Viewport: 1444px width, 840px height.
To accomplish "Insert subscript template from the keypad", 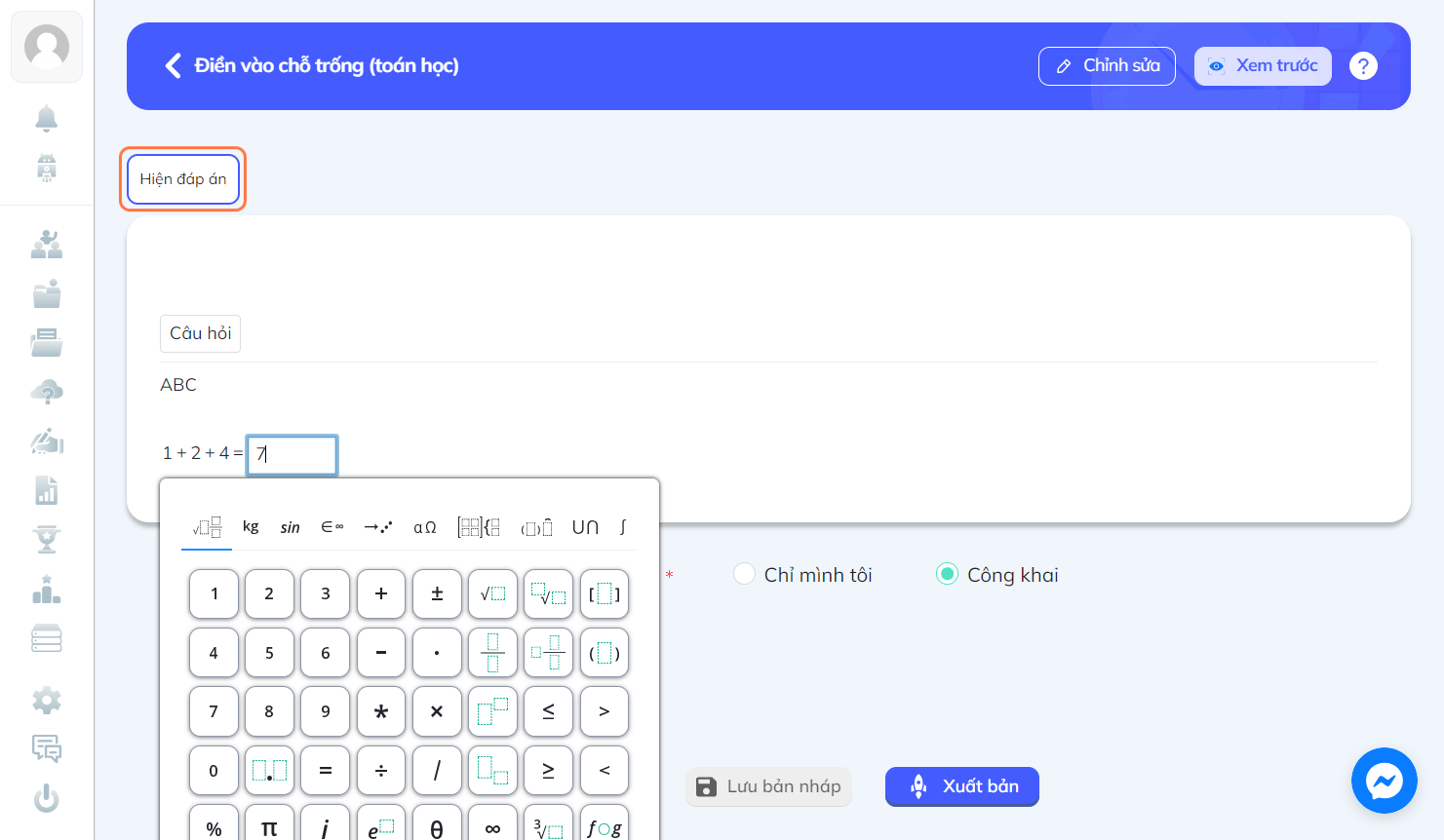I will (492, 771).
